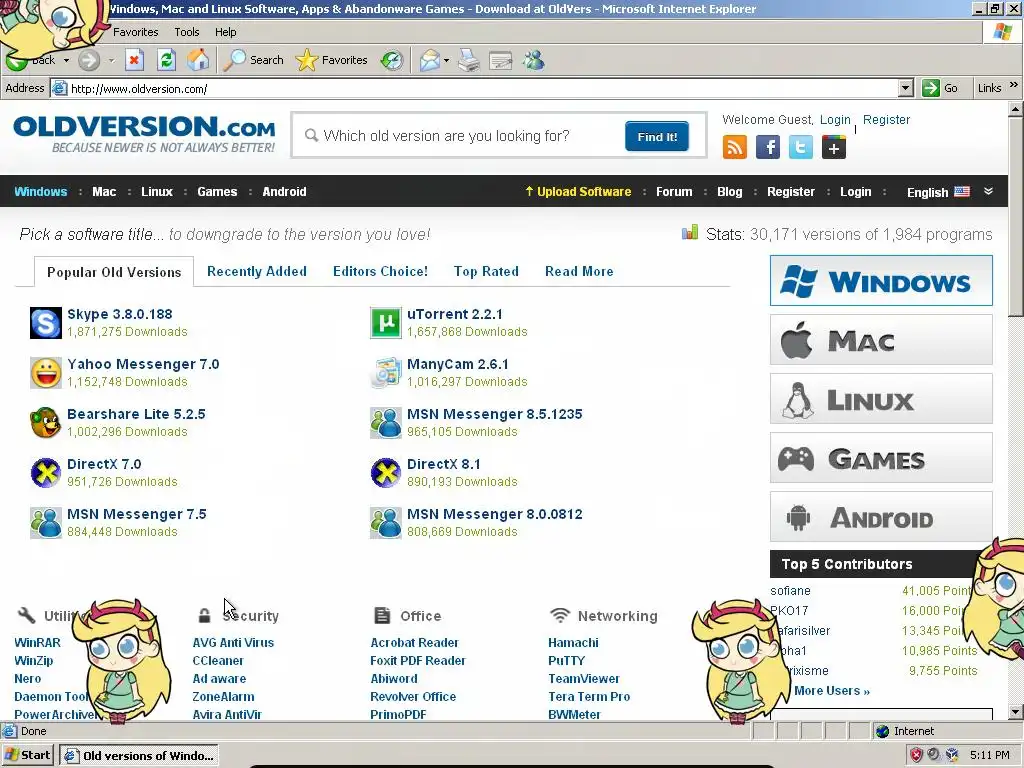Open the TeamViewer link under Networking
Image resolution: width=1024 pixels, height=768 pixels.
(584, 679)
